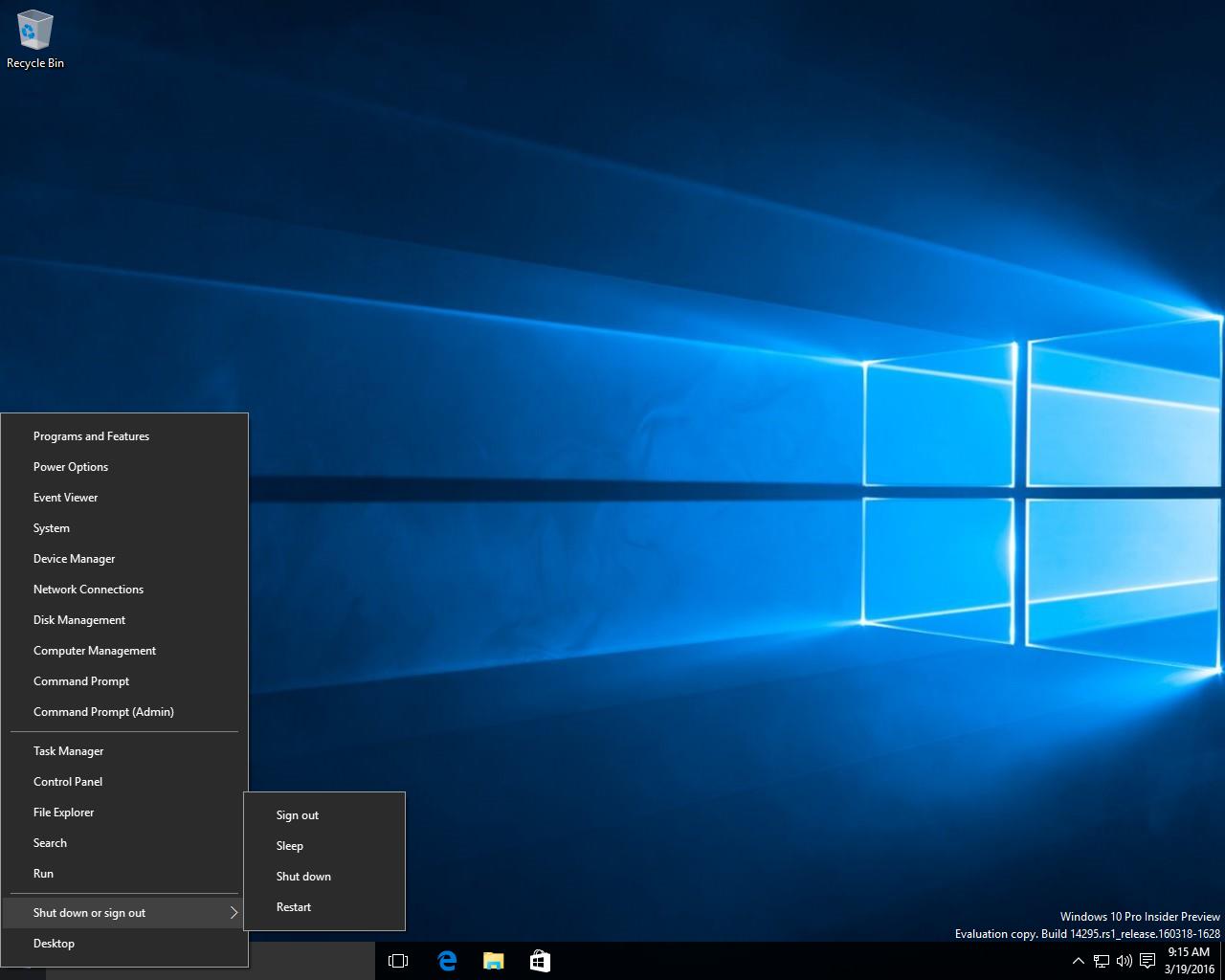1225x980 pixels.
Task: Click the volume speaker tray icon
Action: click(1124, 961)
